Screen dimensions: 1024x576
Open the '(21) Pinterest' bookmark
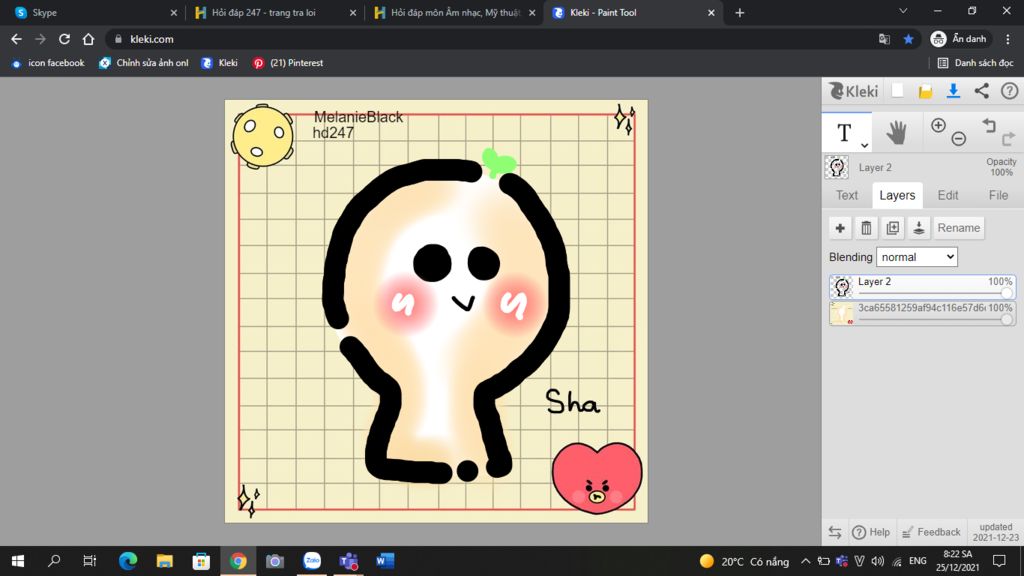288,63
